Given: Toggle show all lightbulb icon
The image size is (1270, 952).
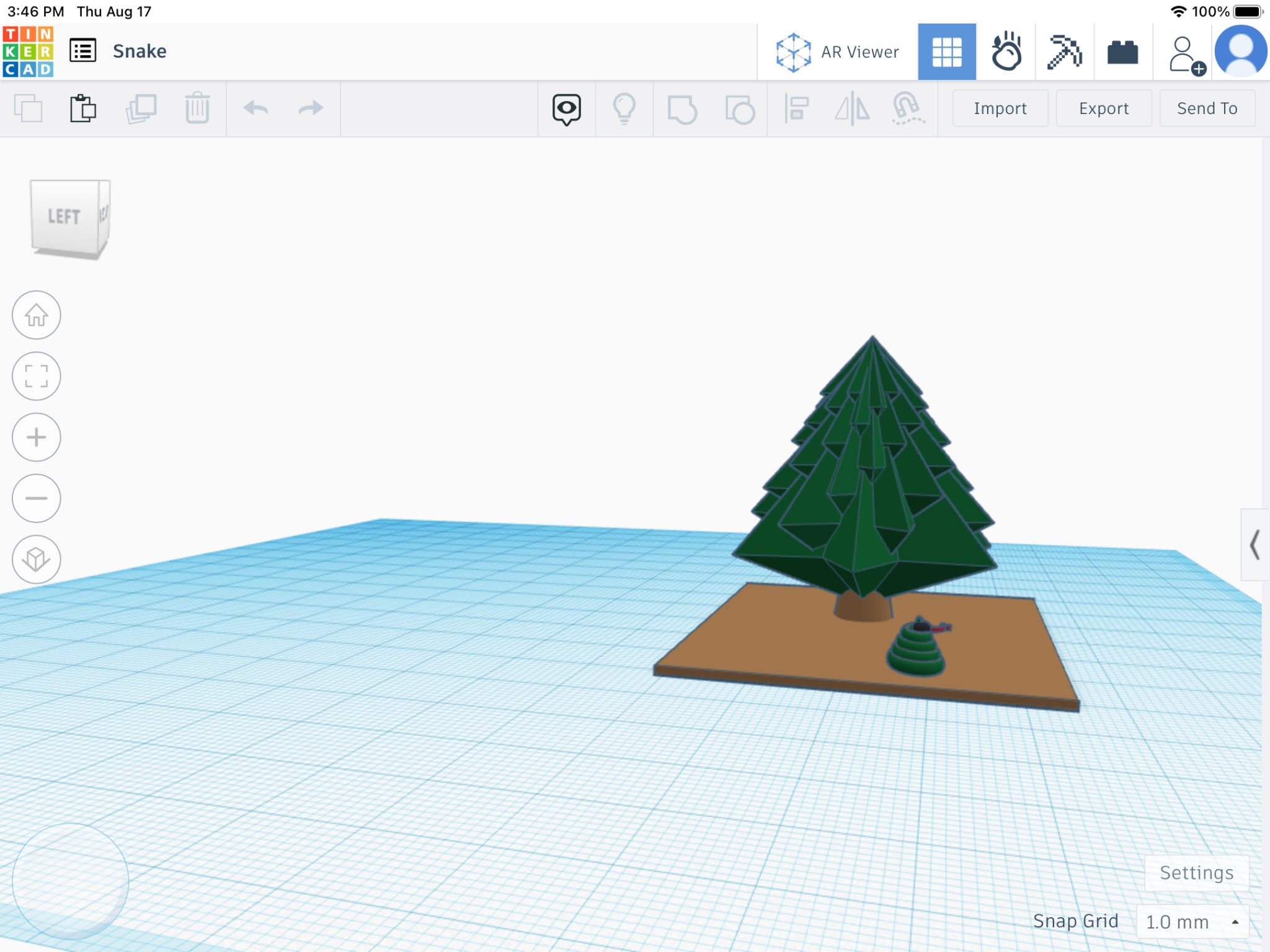Looking at the screenshot, I should (x=624, y=108).
